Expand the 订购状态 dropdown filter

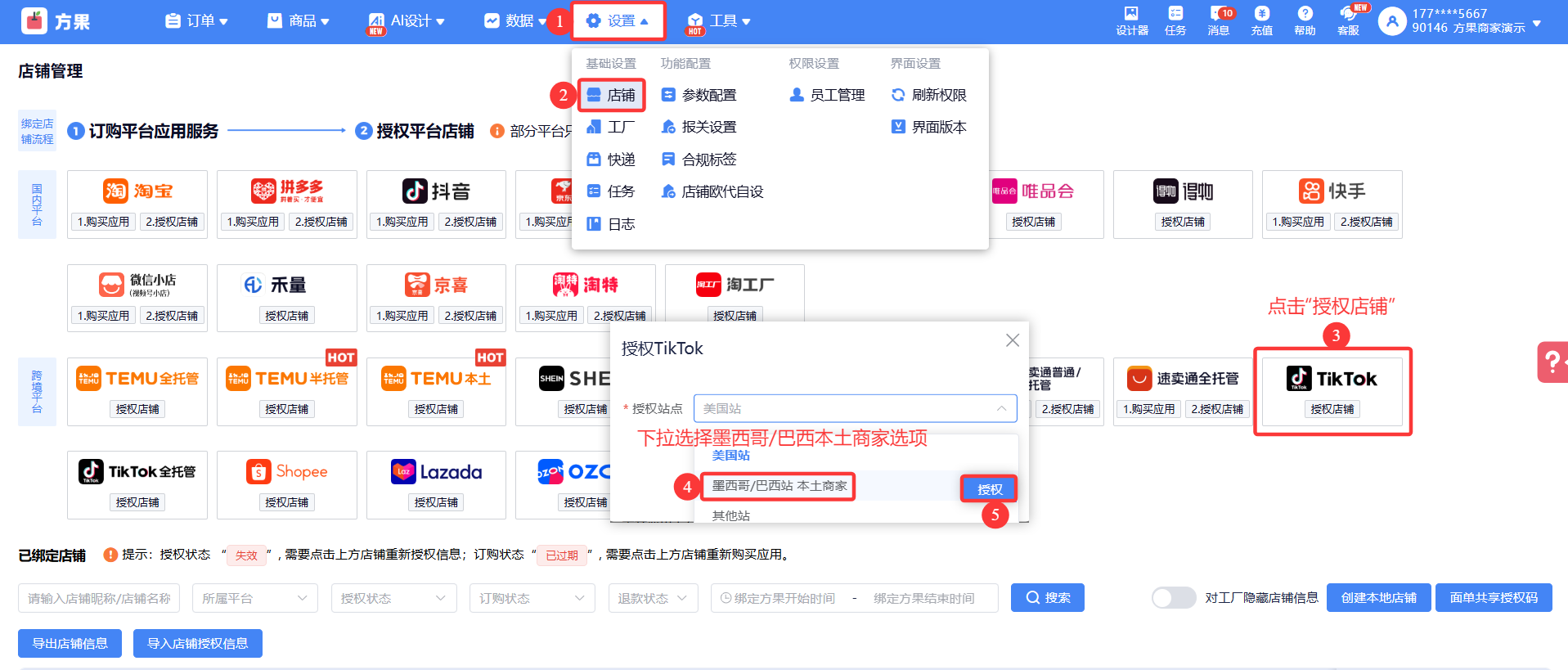(532, 598)
